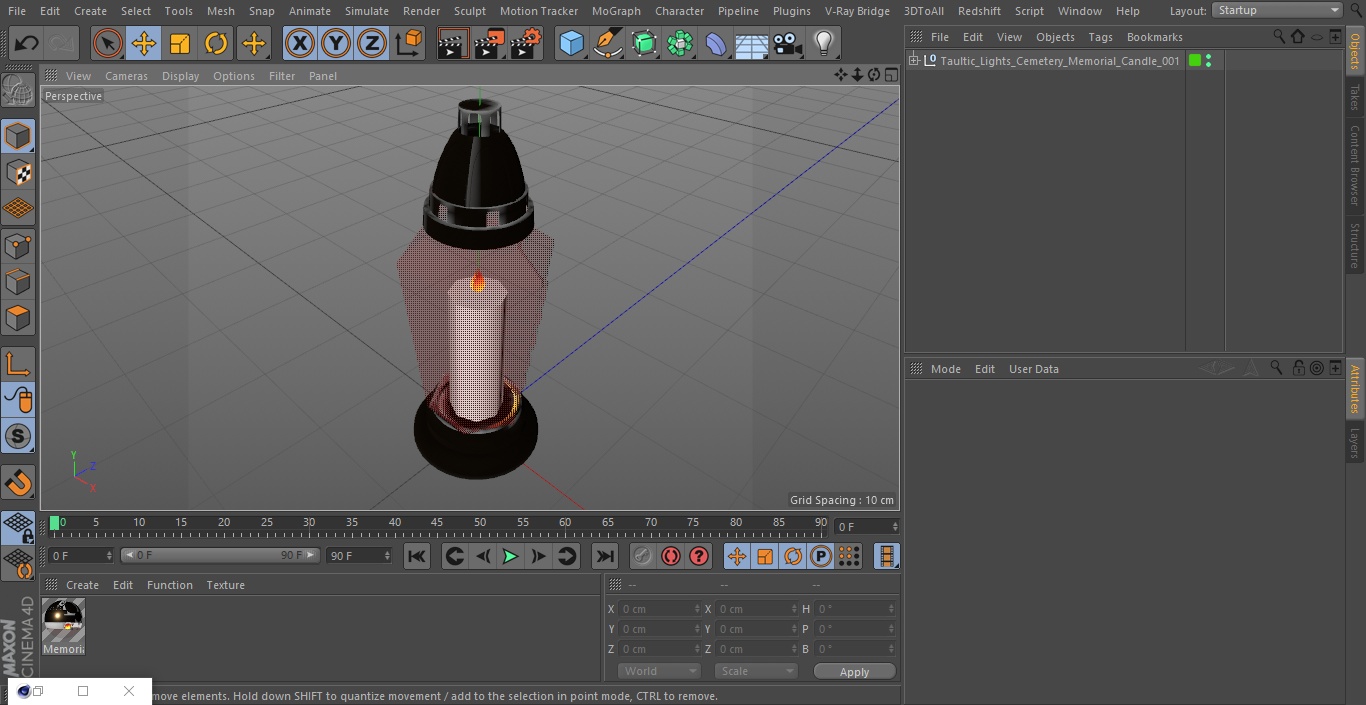Play the animation forward
Screen dimensions: 1366x705
pos(510,556)
